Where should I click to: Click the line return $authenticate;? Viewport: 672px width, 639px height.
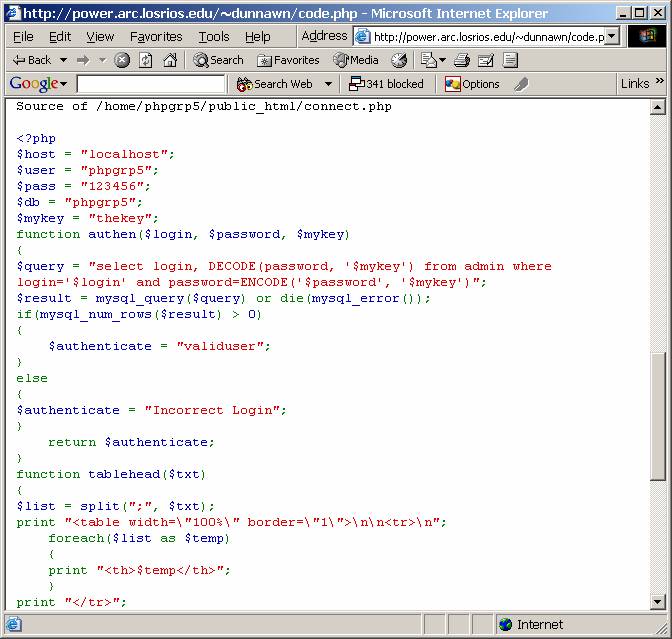tap(131, 442)
